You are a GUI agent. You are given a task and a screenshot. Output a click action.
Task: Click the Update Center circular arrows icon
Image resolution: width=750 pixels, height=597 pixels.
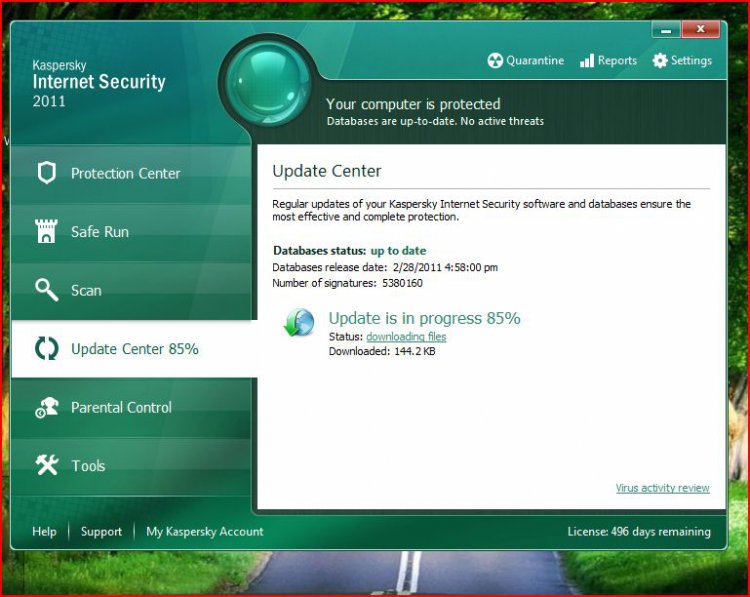46,348
